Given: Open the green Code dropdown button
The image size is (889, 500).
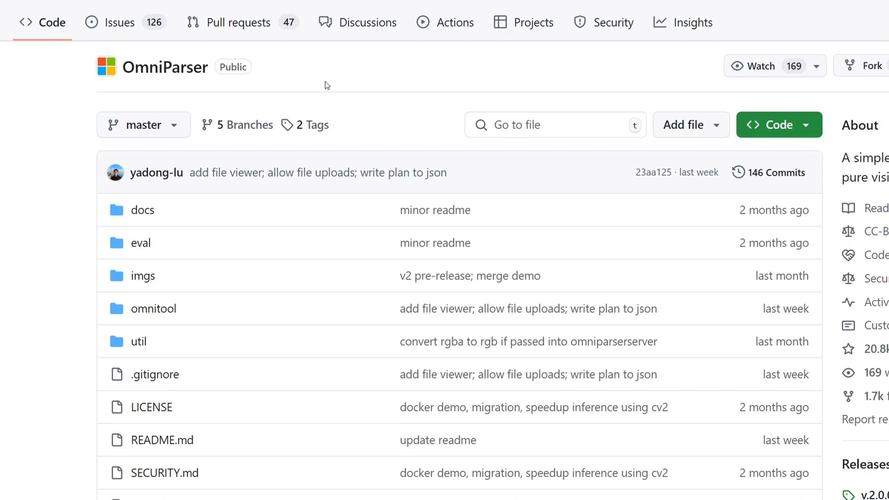Looking at the screenshot, I should pyautogui.click(x=779, y=125).
